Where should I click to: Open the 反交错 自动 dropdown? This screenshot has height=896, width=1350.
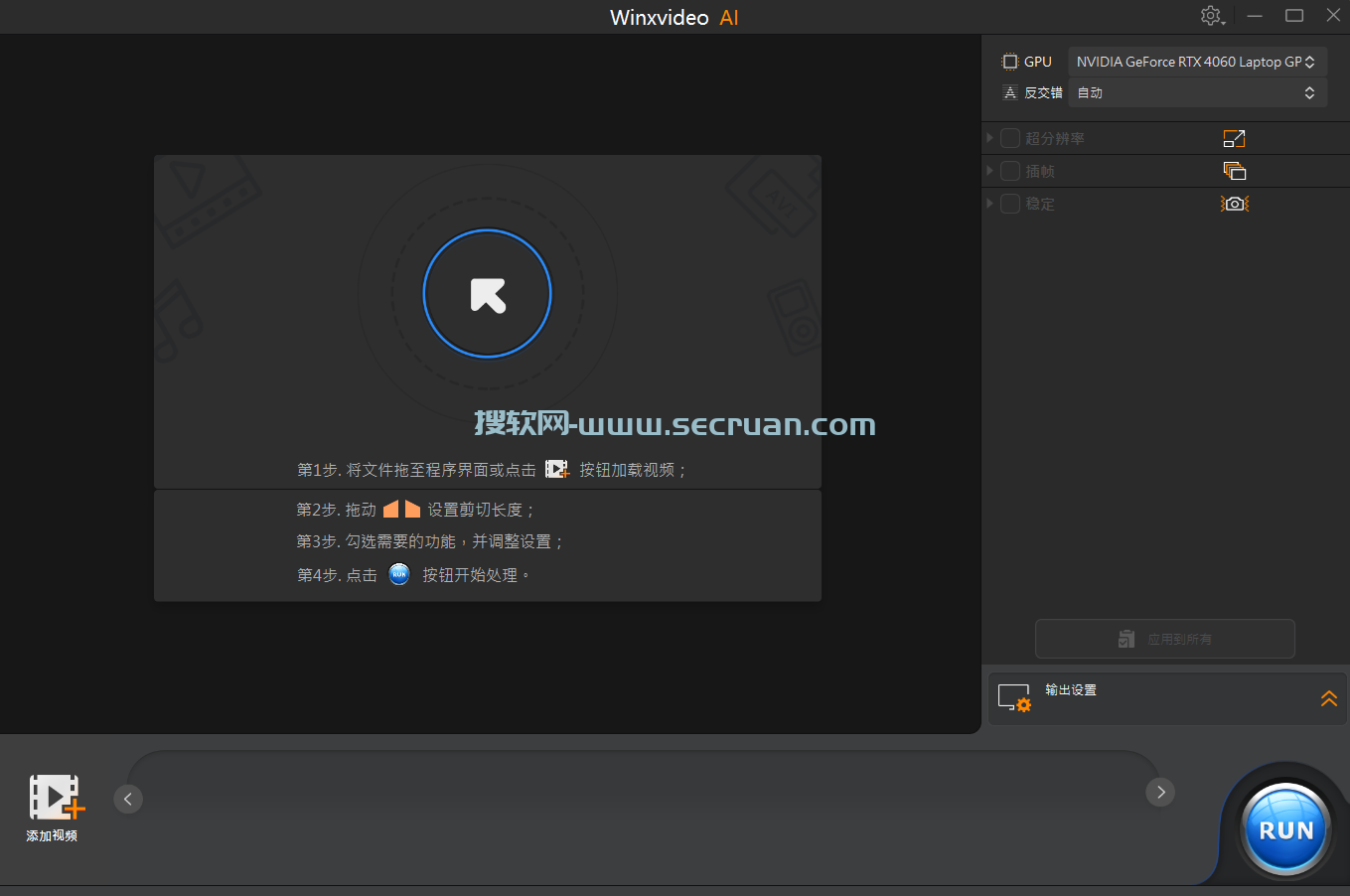point(1197,92)
